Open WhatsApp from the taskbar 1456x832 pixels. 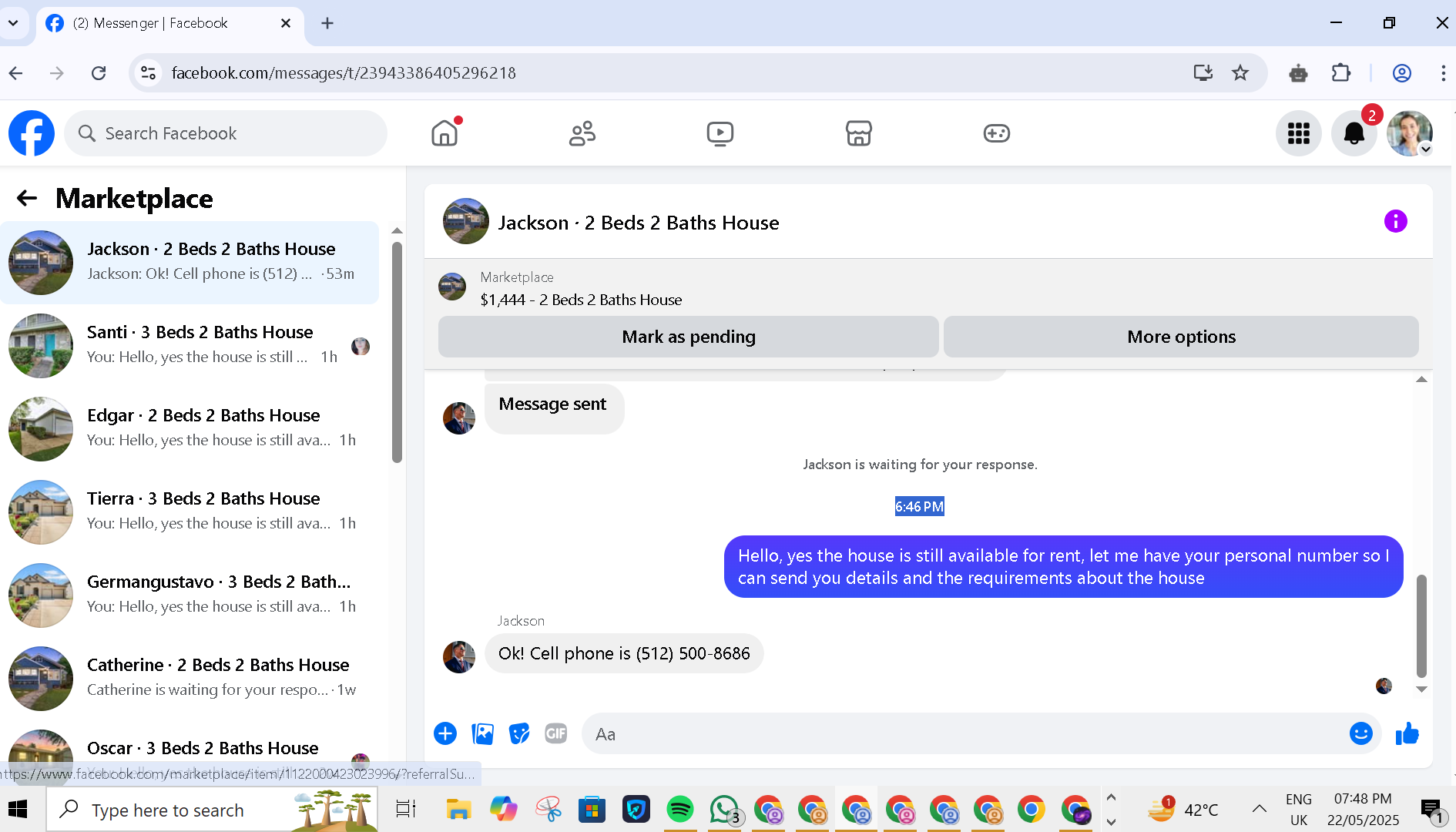tap(724, 810)
